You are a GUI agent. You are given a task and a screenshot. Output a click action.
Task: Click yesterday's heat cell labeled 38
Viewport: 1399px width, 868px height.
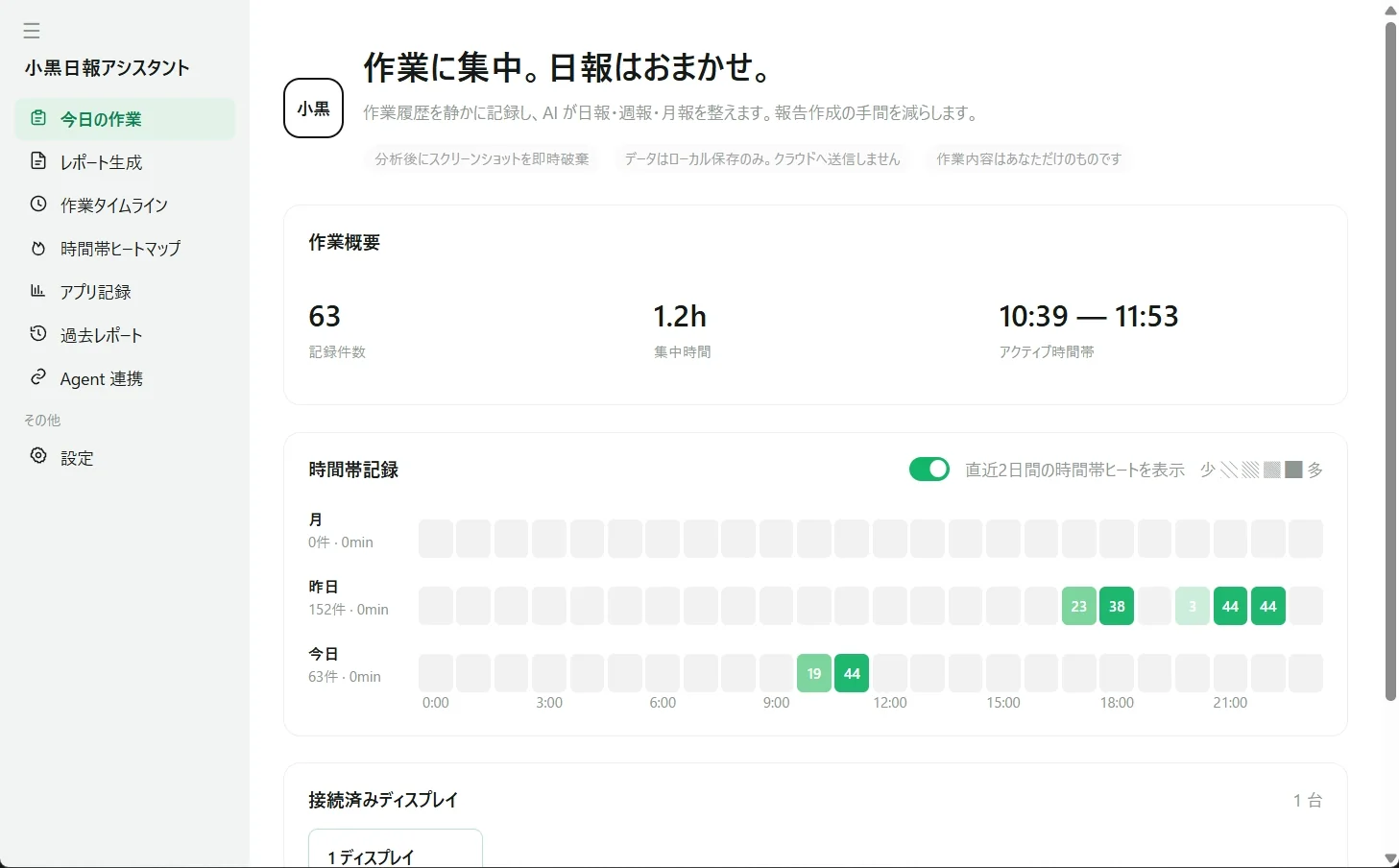point(1117,606)
